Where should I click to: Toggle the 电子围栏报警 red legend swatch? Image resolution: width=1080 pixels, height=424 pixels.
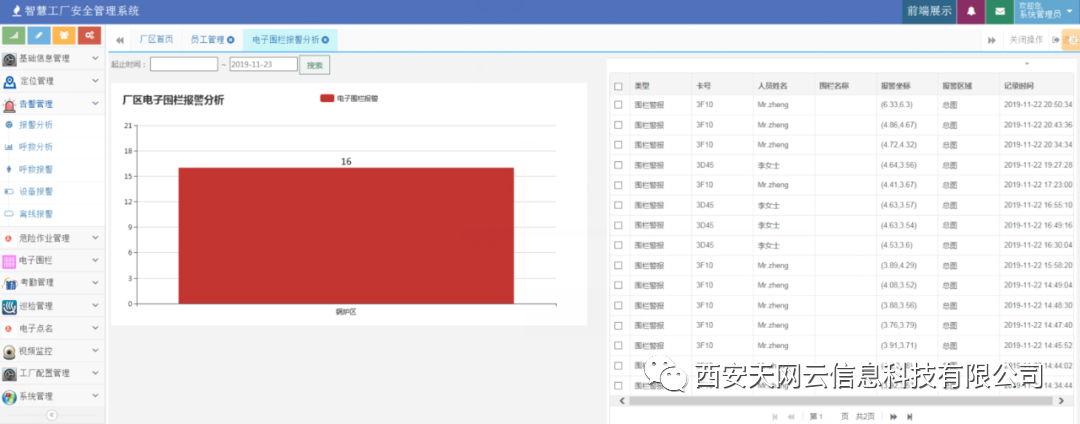click(x=327, y=98)
